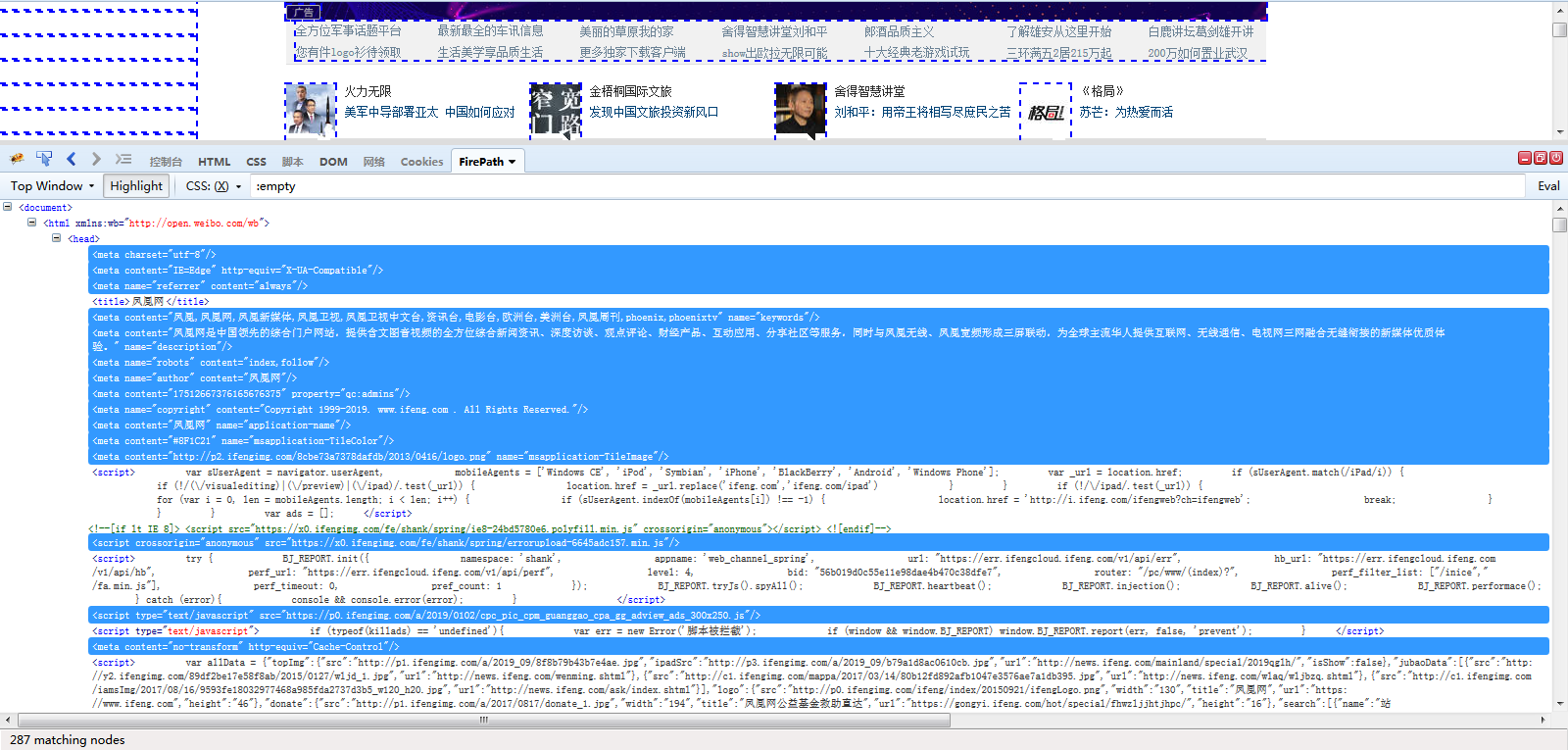
Task: Collapse the <document> node
Action: (x=7, y=207)
